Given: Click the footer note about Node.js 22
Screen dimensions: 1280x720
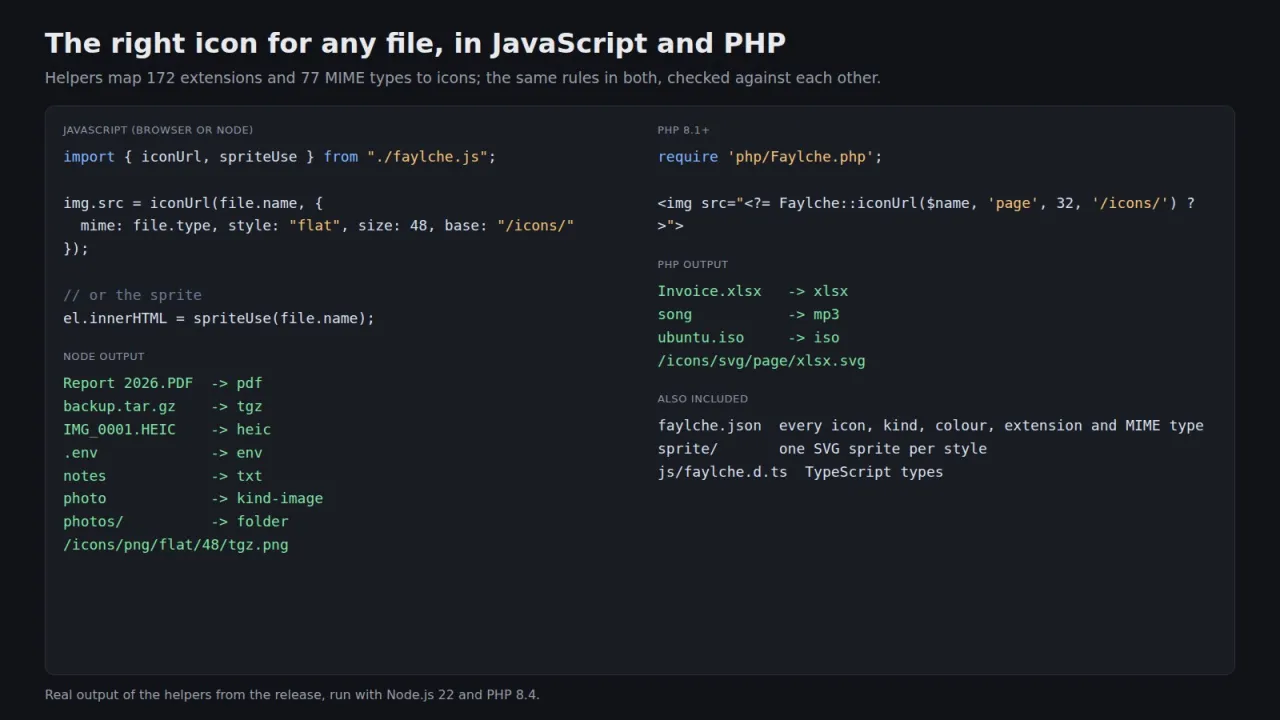Looking at the screenshot, I should [x=292, y=694].
